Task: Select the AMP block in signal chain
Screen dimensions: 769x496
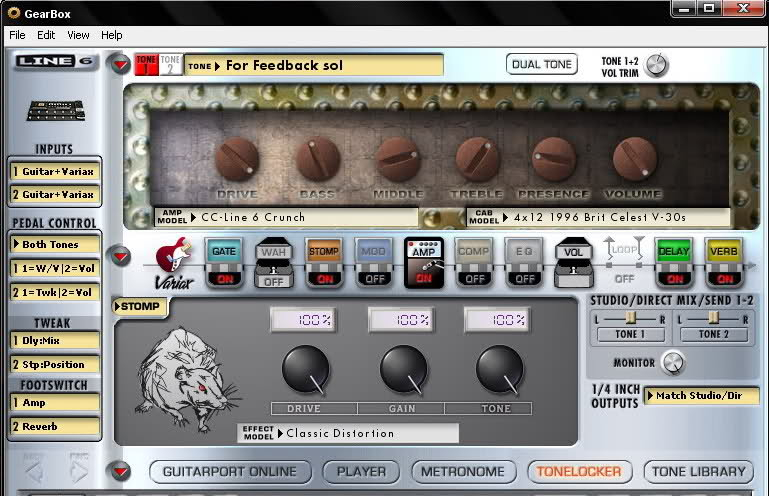Action: click(423, 254)
